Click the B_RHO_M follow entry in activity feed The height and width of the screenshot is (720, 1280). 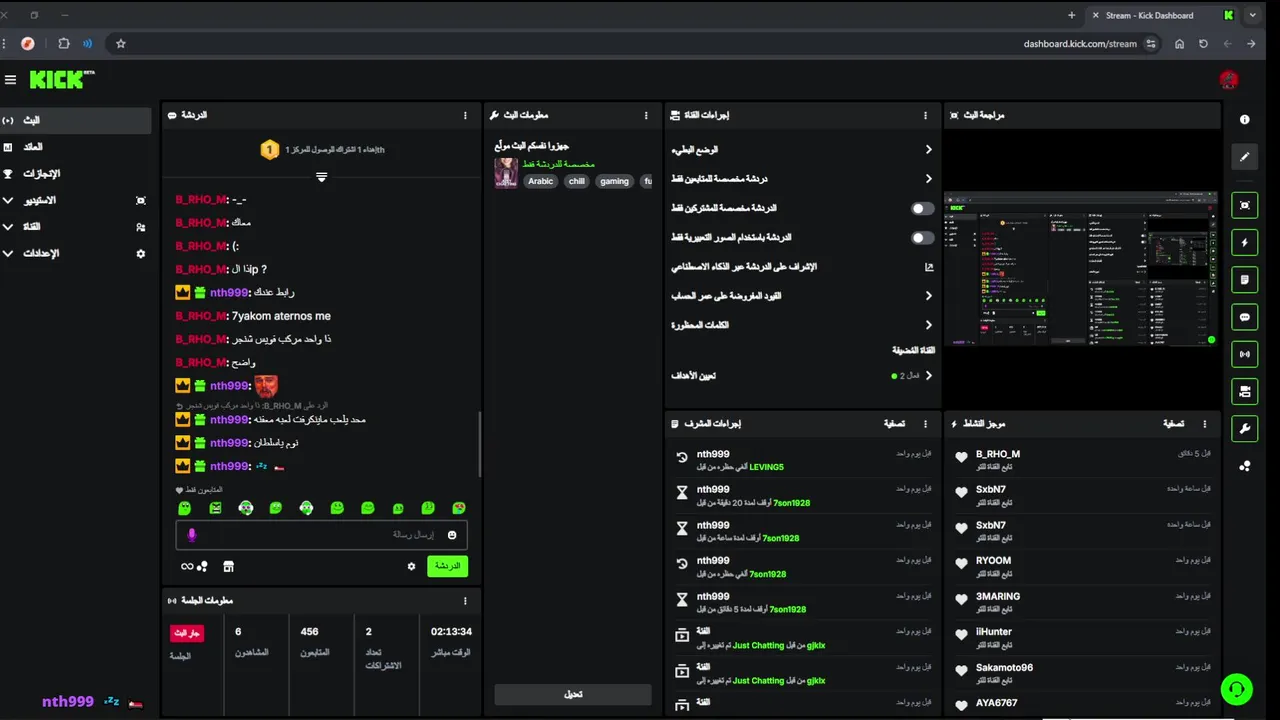pos(1082,459)
